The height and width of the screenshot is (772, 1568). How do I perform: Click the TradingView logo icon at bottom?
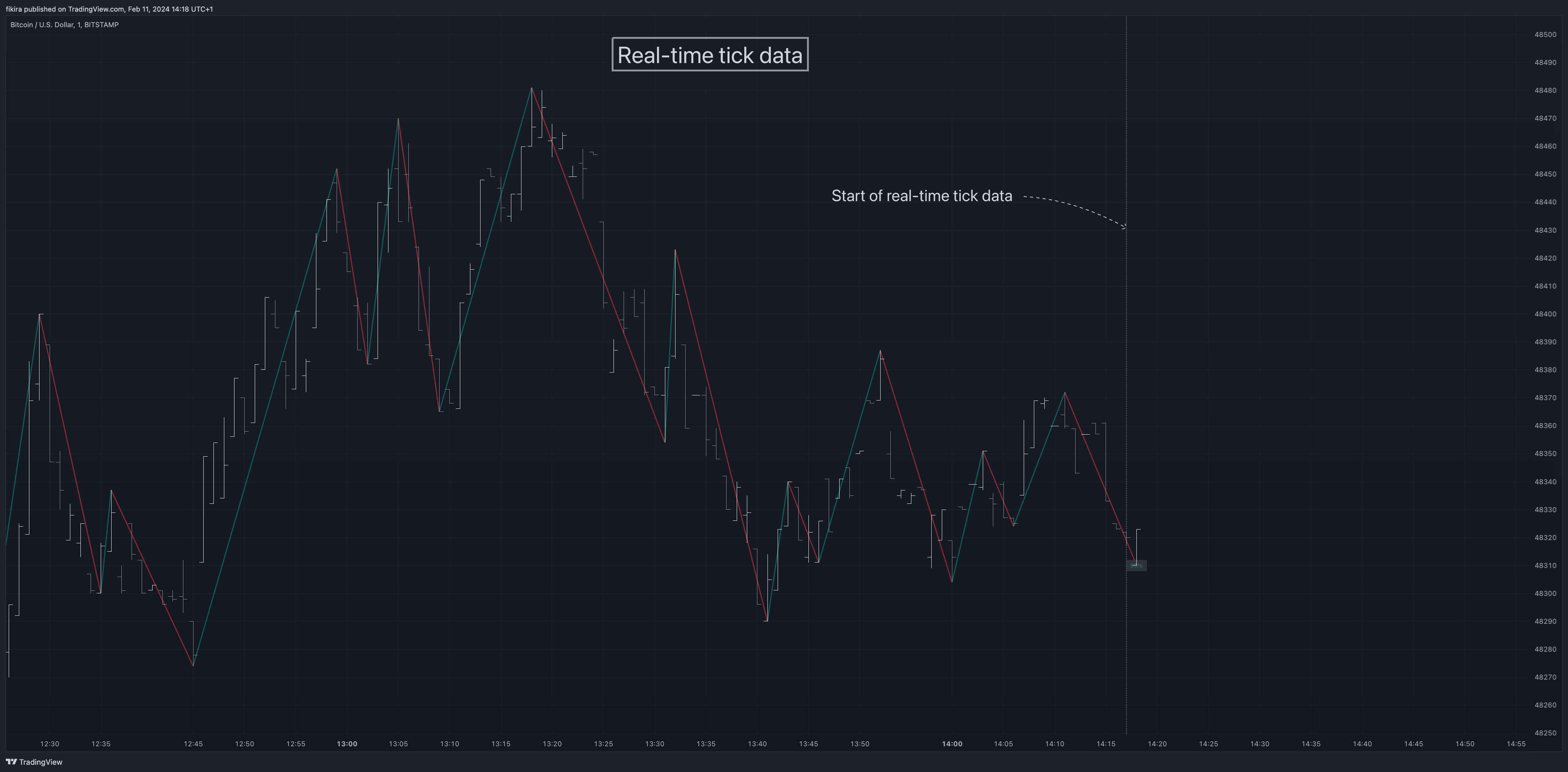(11, 761)
